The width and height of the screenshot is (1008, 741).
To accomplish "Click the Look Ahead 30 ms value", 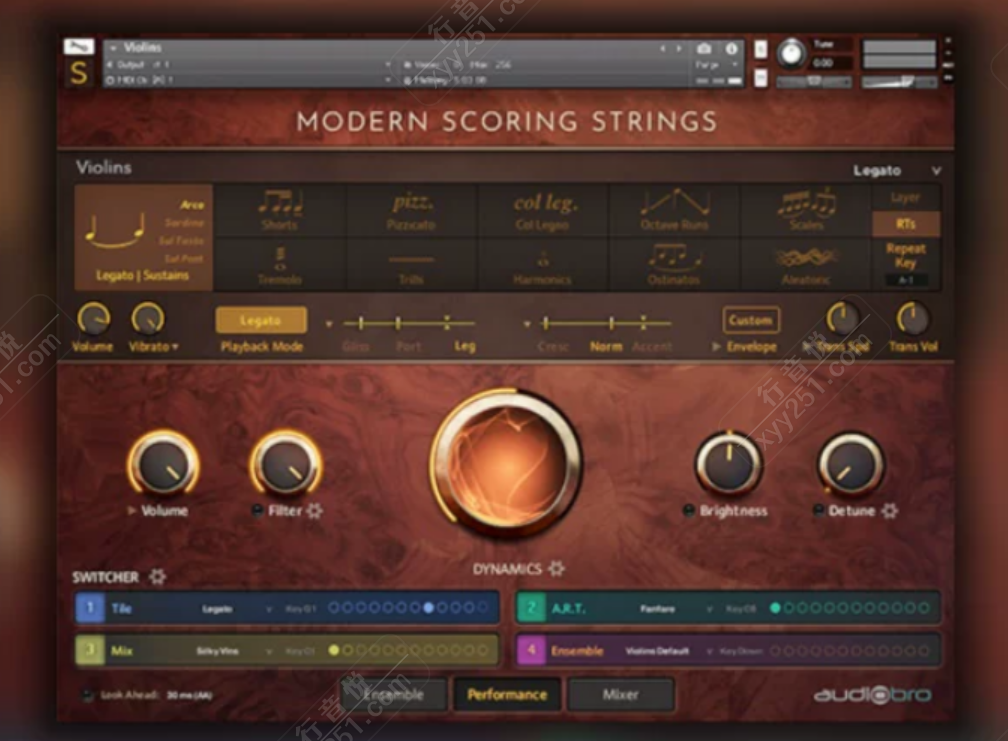I will coord(190,695).
